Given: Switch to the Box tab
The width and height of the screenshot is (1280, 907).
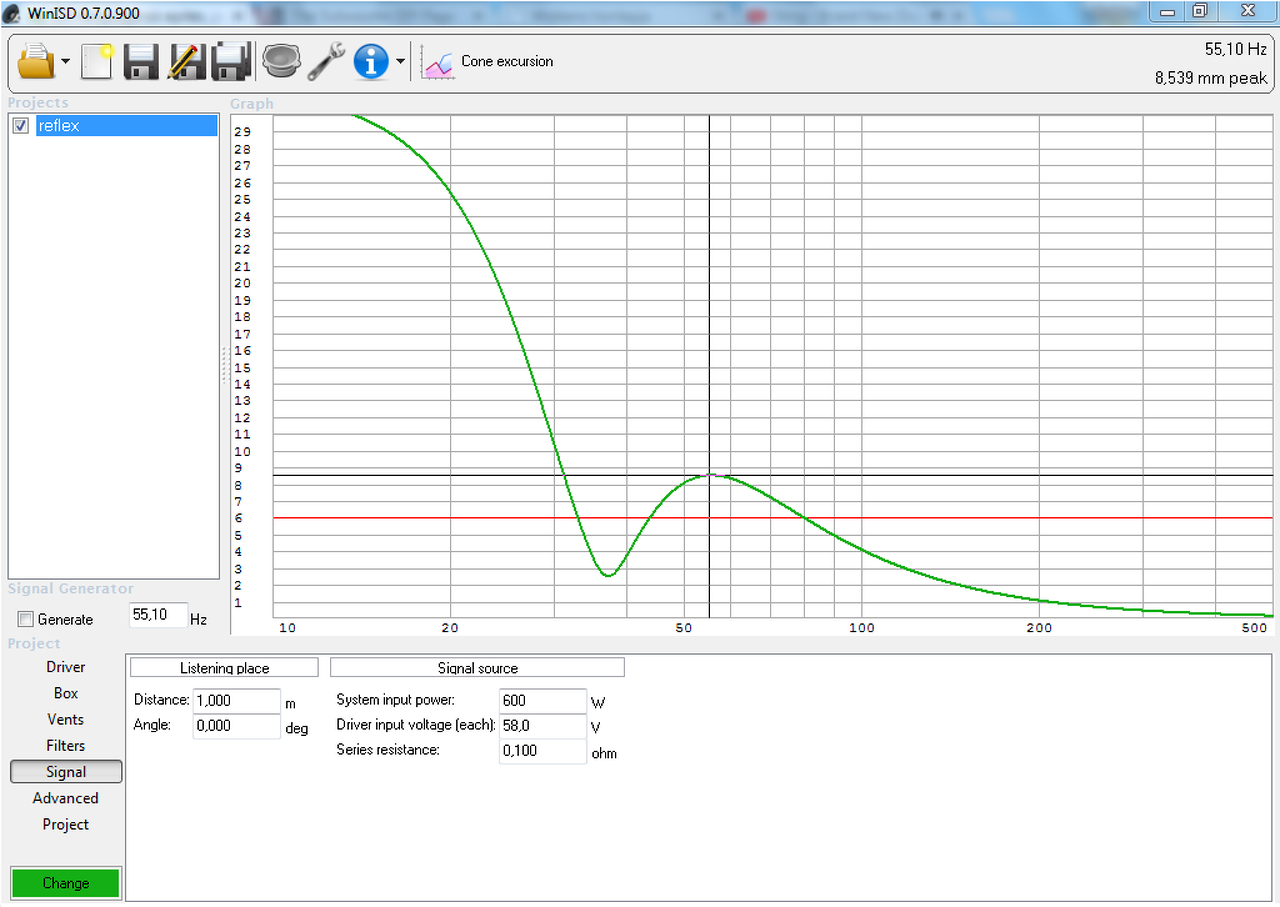Looking at the screenshot, I should pyautogui.click(x=66, y=693).
